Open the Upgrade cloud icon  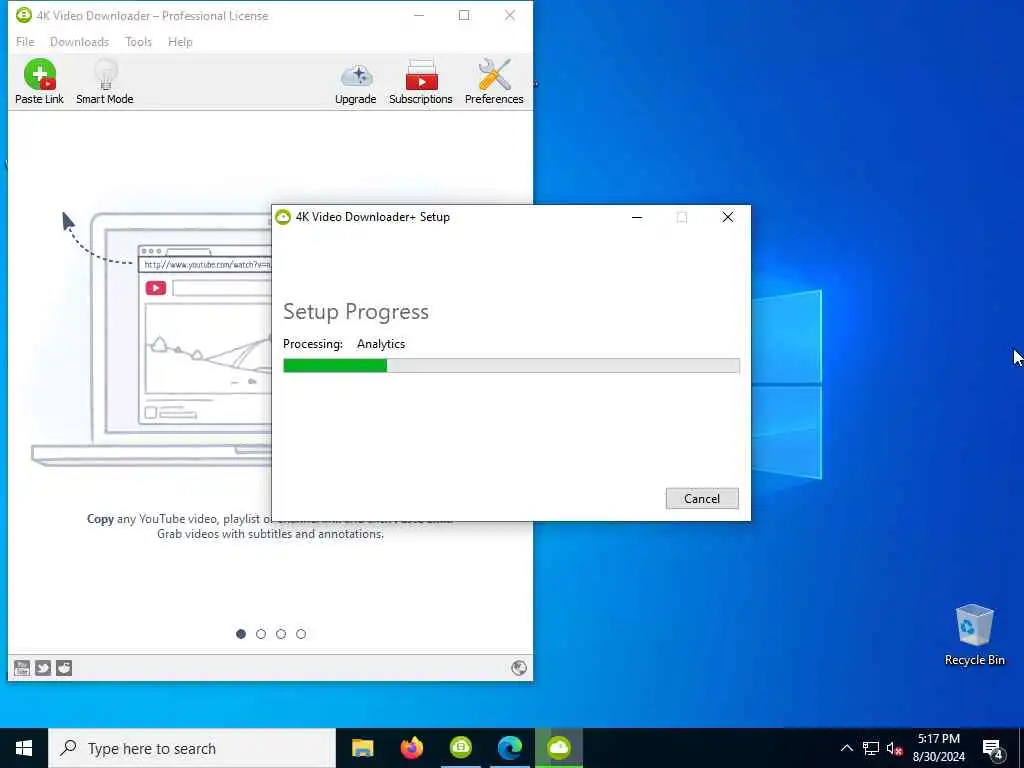click(x=356, y=82)
